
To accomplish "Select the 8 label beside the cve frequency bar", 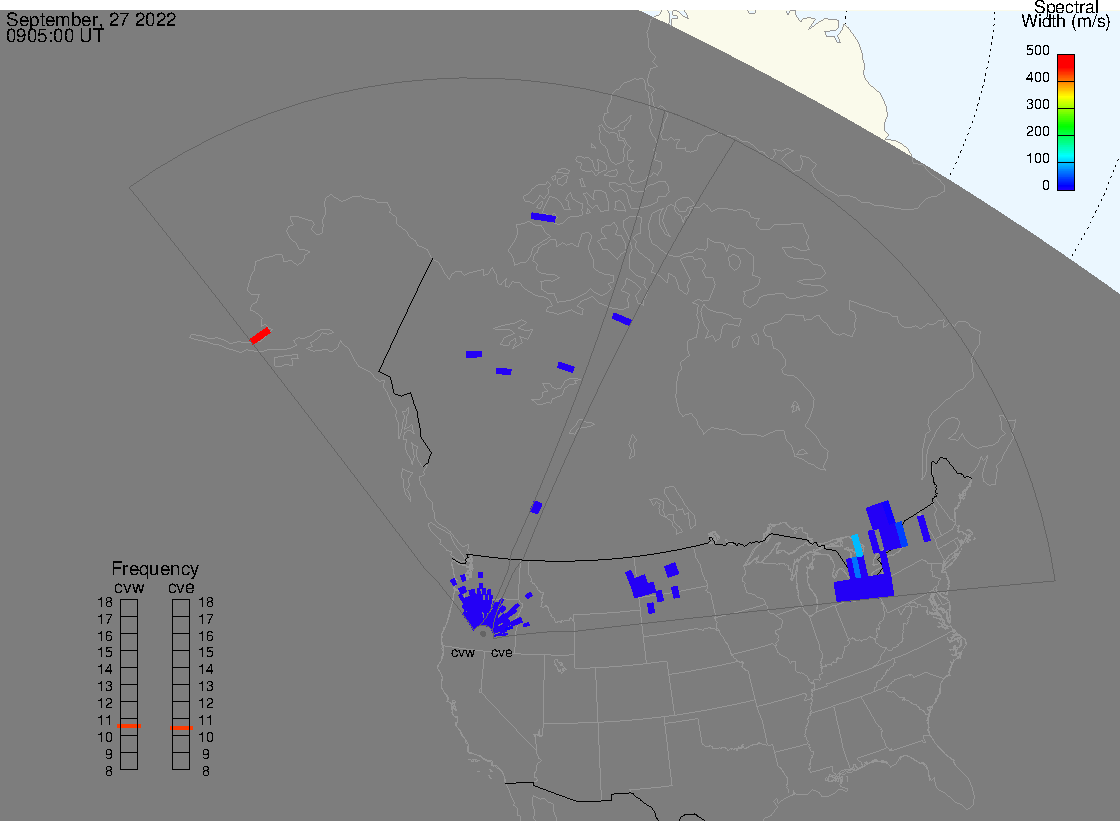I will (x=206, y=771).
